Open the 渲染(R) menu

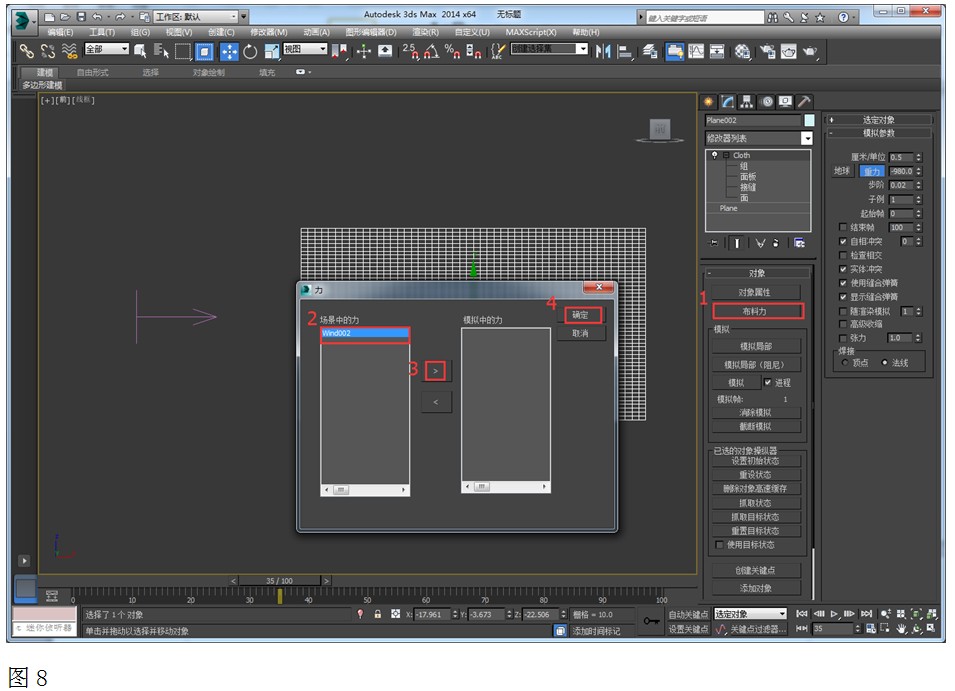425,32
